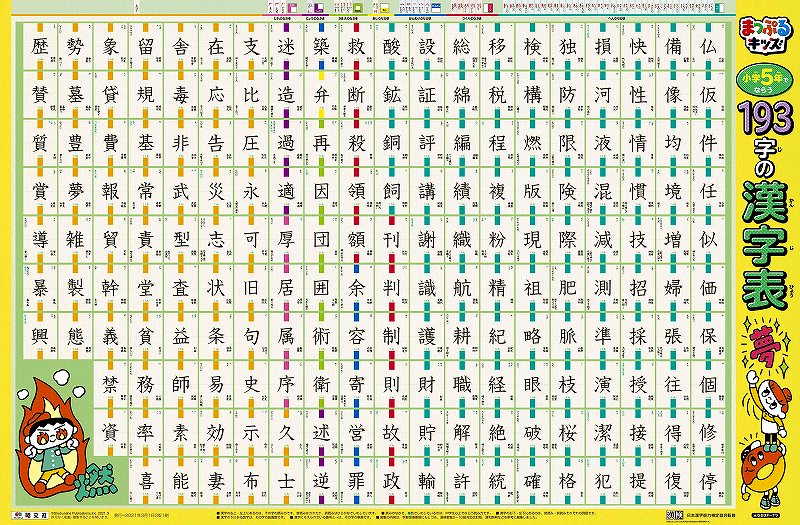800x525 pixels.
Task: Click the kanji 備
Action: click(673, 47)
